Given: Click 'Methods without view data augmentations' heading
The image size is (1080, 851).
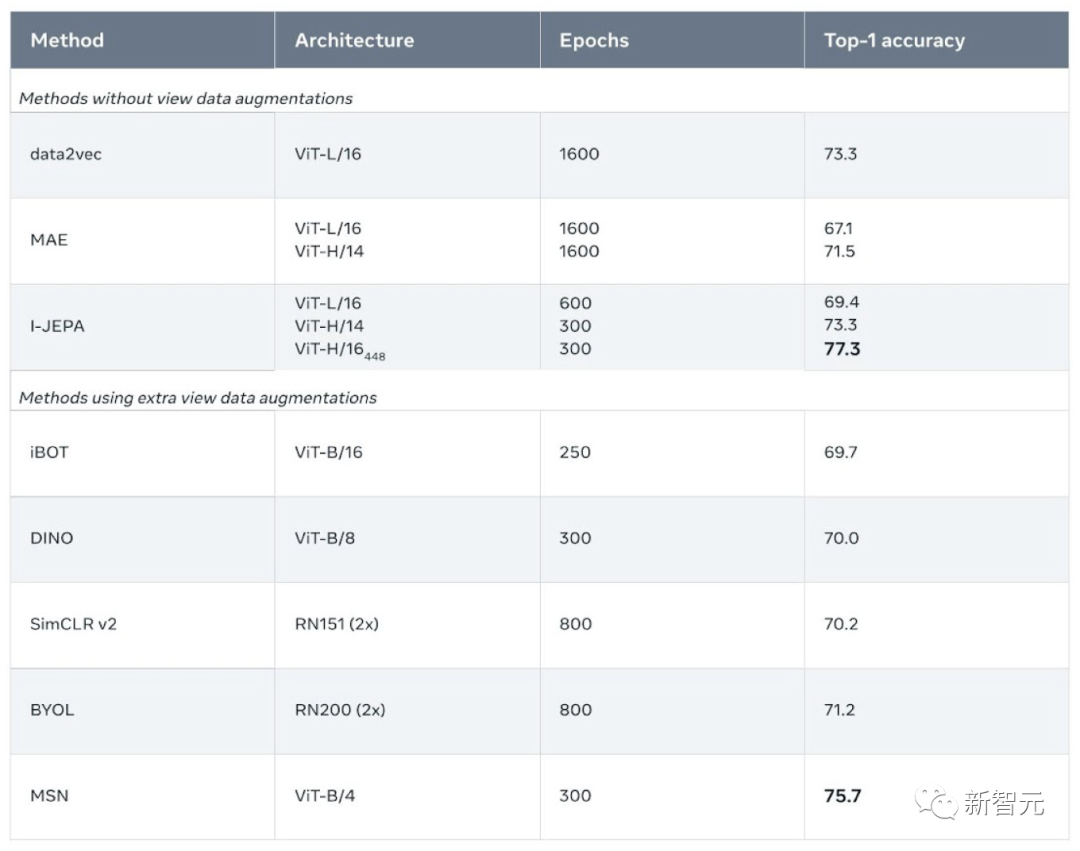Looking at the screenshot, I should [x=186, y=98].
